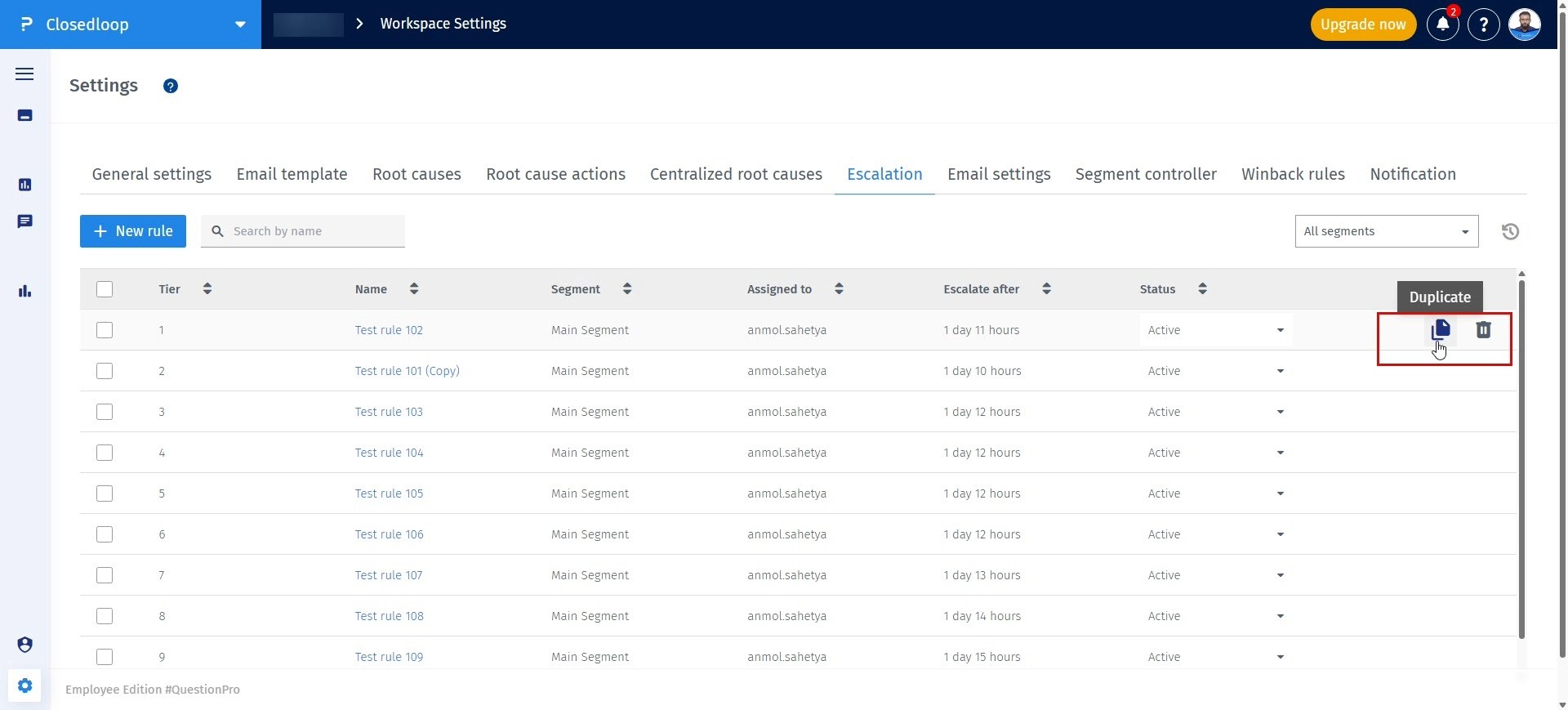
Task: Click the New rule button
Action: (133, 231)
